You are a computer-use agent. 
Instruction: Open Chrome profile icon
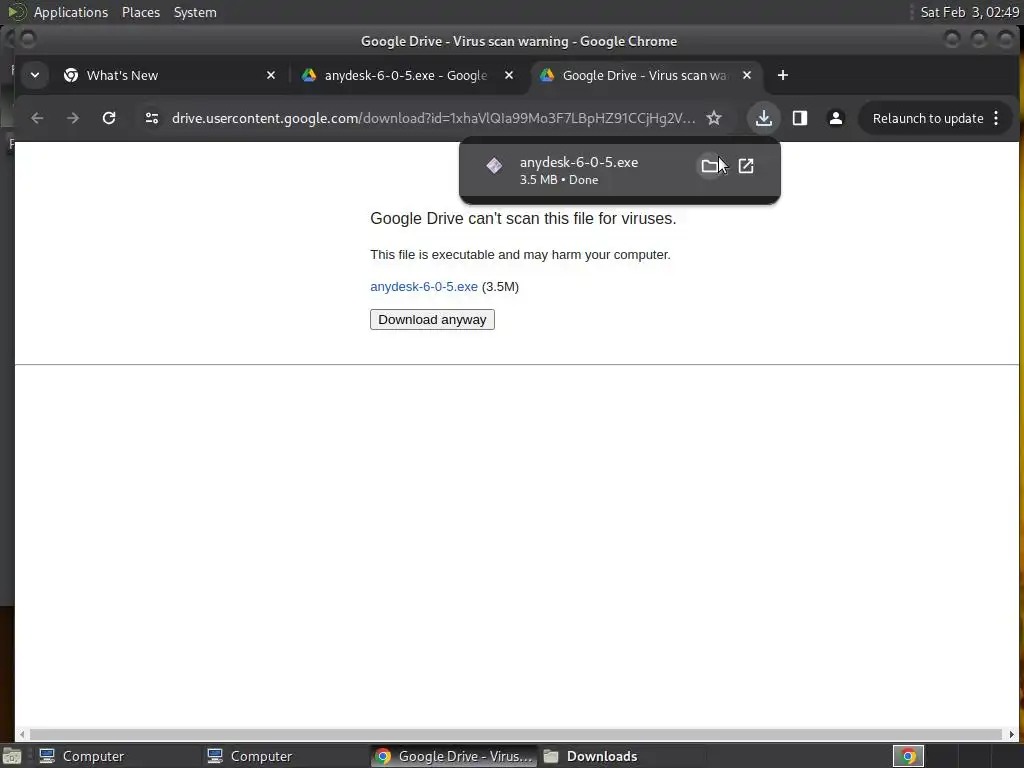coord(835,118)
